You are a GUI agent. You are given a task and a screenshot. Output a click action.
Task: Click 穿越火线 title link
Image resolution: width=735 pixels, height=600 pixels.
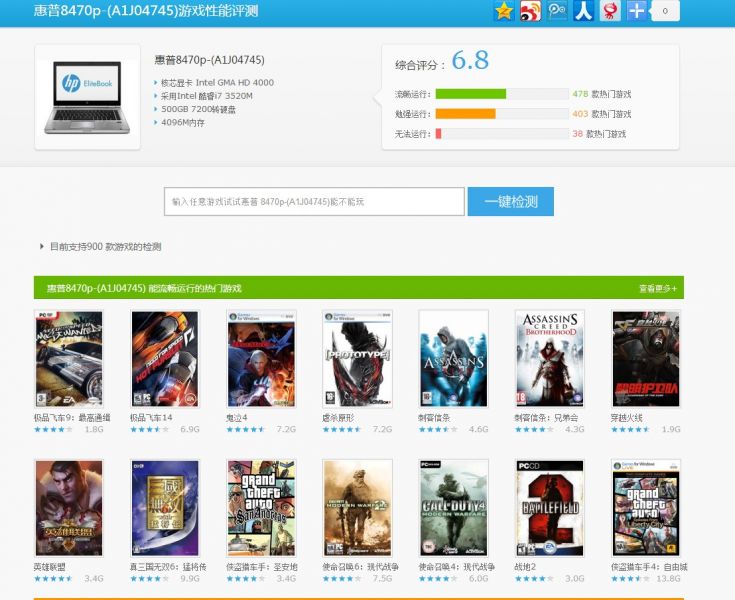(x=627, y=418)
